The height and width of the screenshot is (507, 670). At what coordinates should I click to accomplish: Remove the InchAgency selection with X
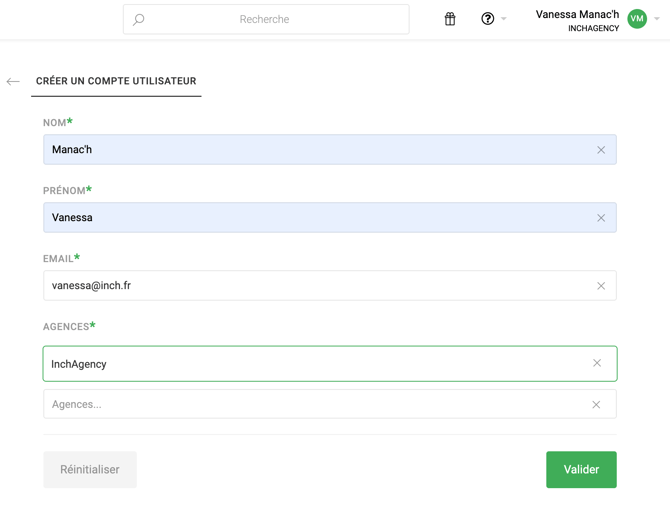tap(597, 364)
